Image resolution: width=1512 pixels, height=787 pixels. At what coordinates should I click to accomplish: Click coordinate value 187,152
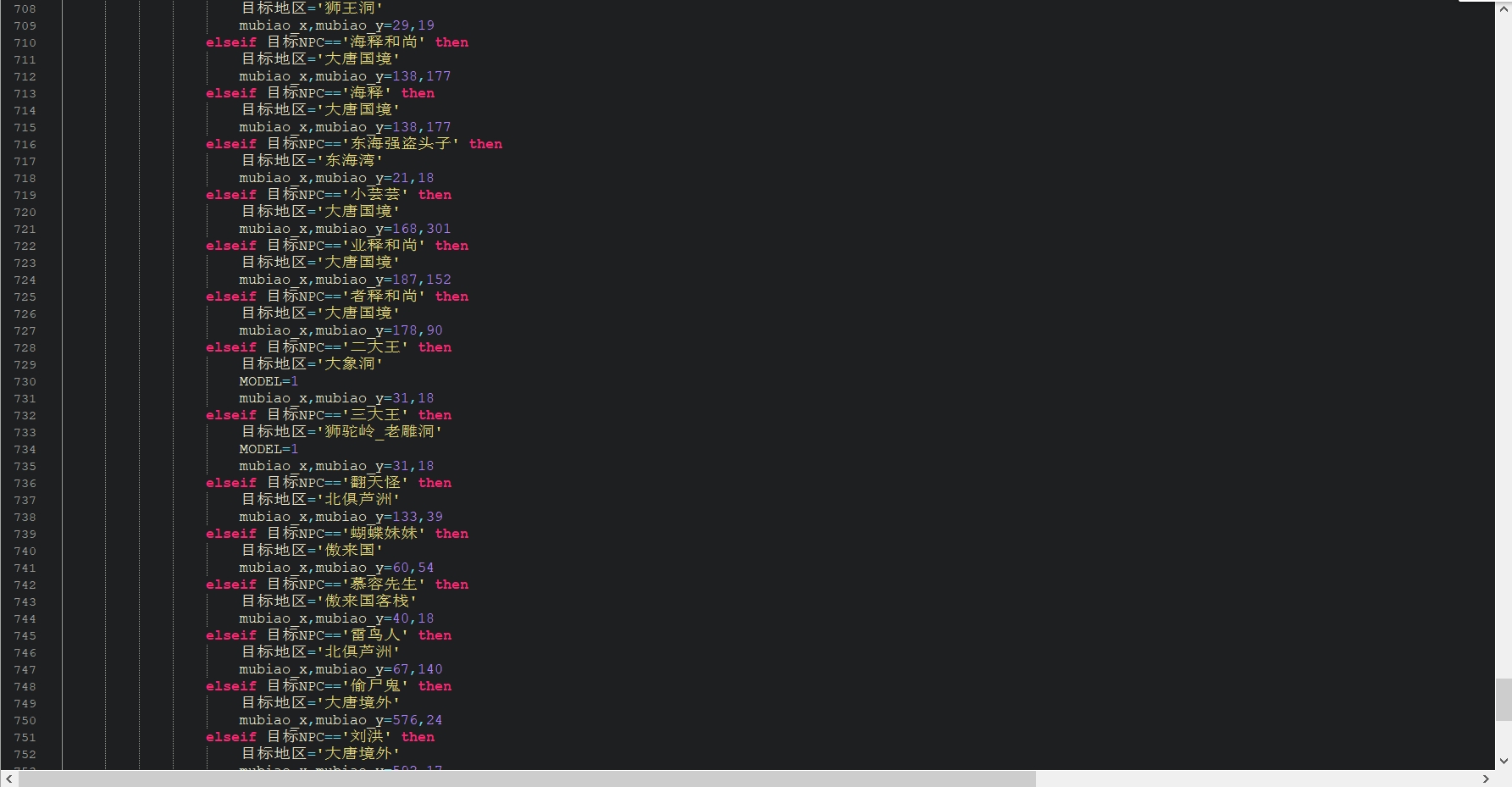[422, 280]
